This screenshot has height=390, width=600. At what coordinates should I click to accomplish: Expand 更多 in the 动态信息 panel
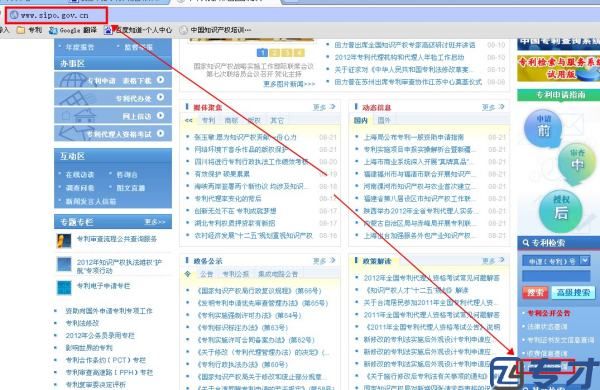coord(493,107)
